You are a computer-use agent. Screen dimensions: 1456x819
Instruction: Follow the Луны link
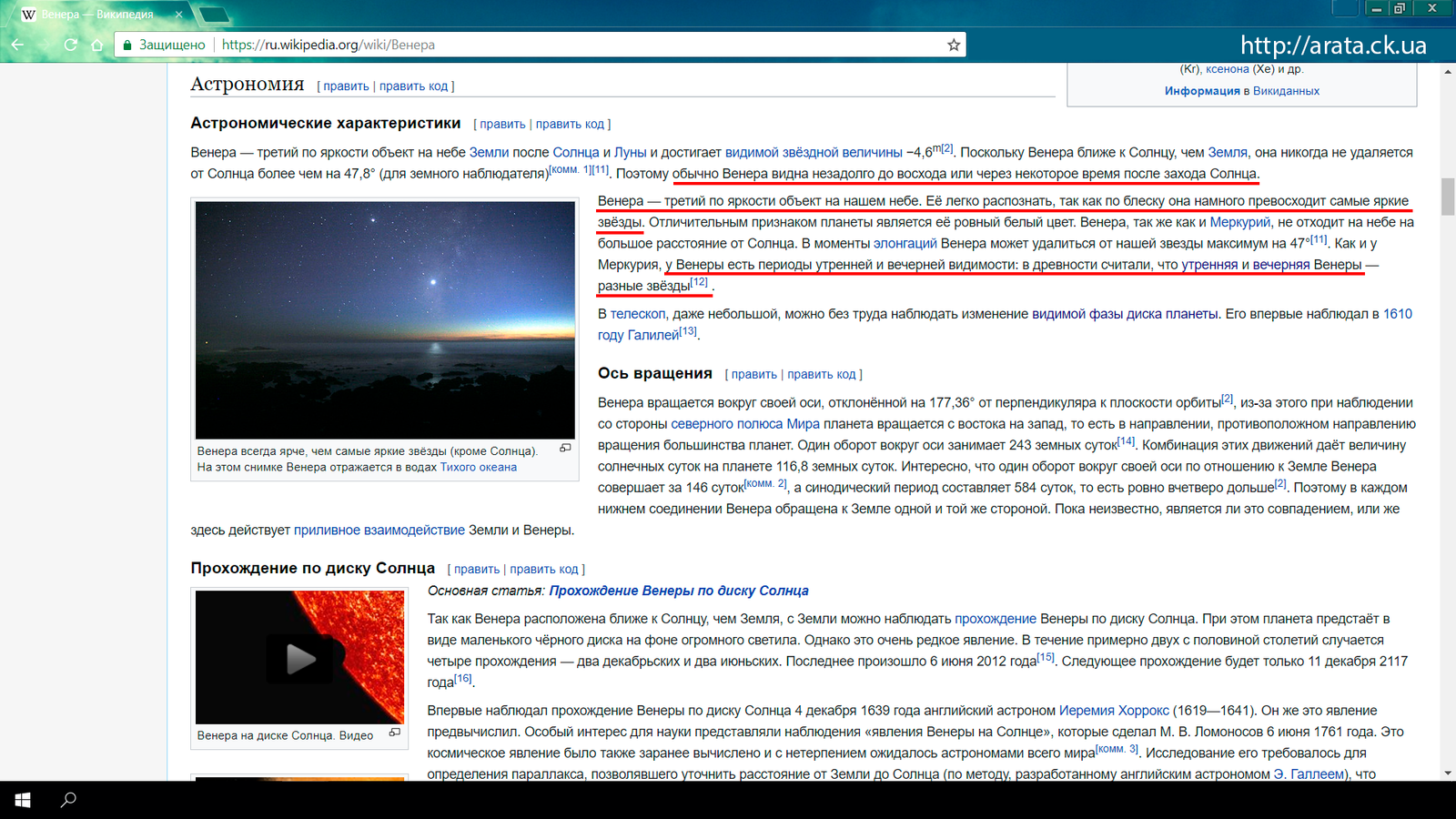(x=630, y=153)
